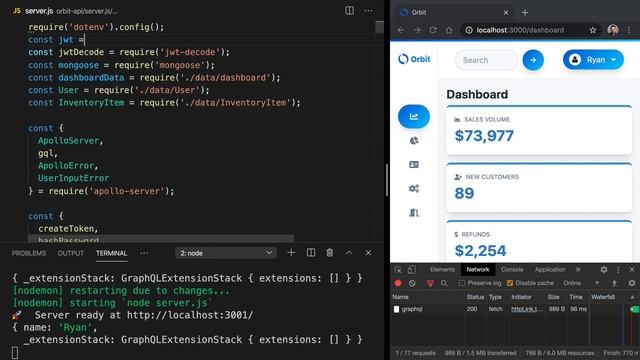Click the Orbit logo
Image resolution: width=640 pixels, height=360 pixels.
click(414, 59)
